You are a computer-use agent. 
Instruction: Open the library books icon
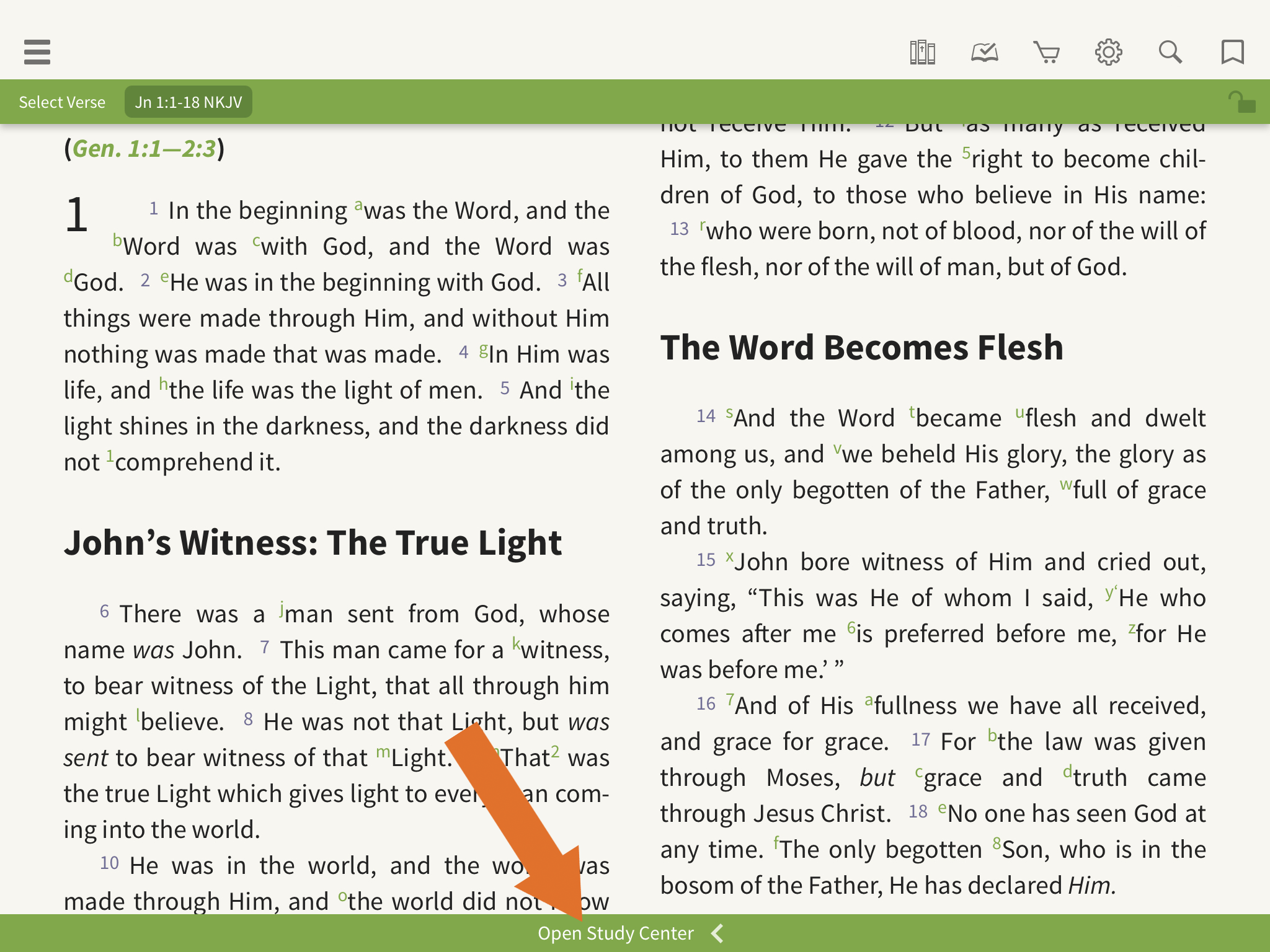tap(922, 52)
